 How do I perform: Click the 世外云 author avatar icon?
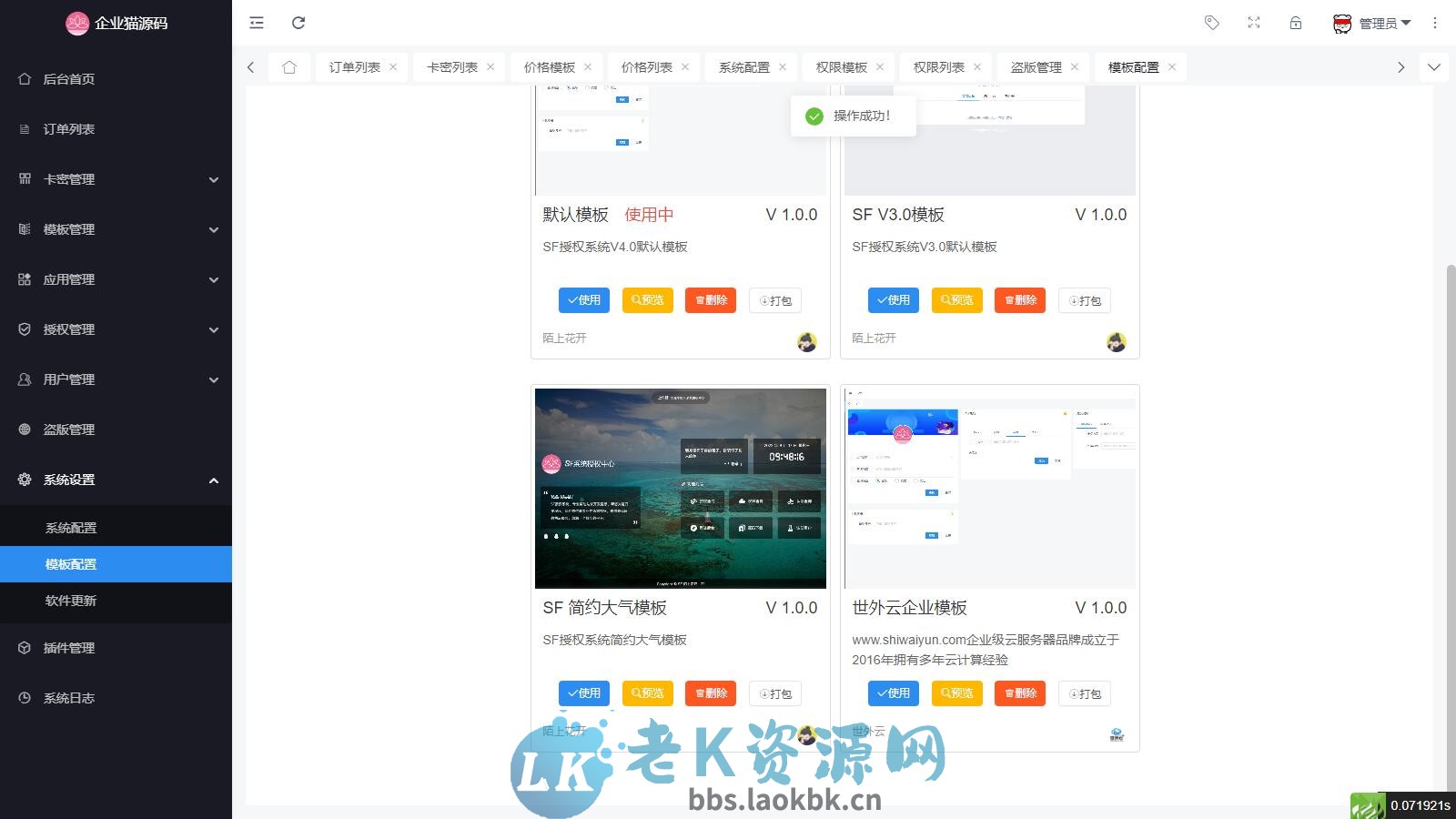point(1117,733)
